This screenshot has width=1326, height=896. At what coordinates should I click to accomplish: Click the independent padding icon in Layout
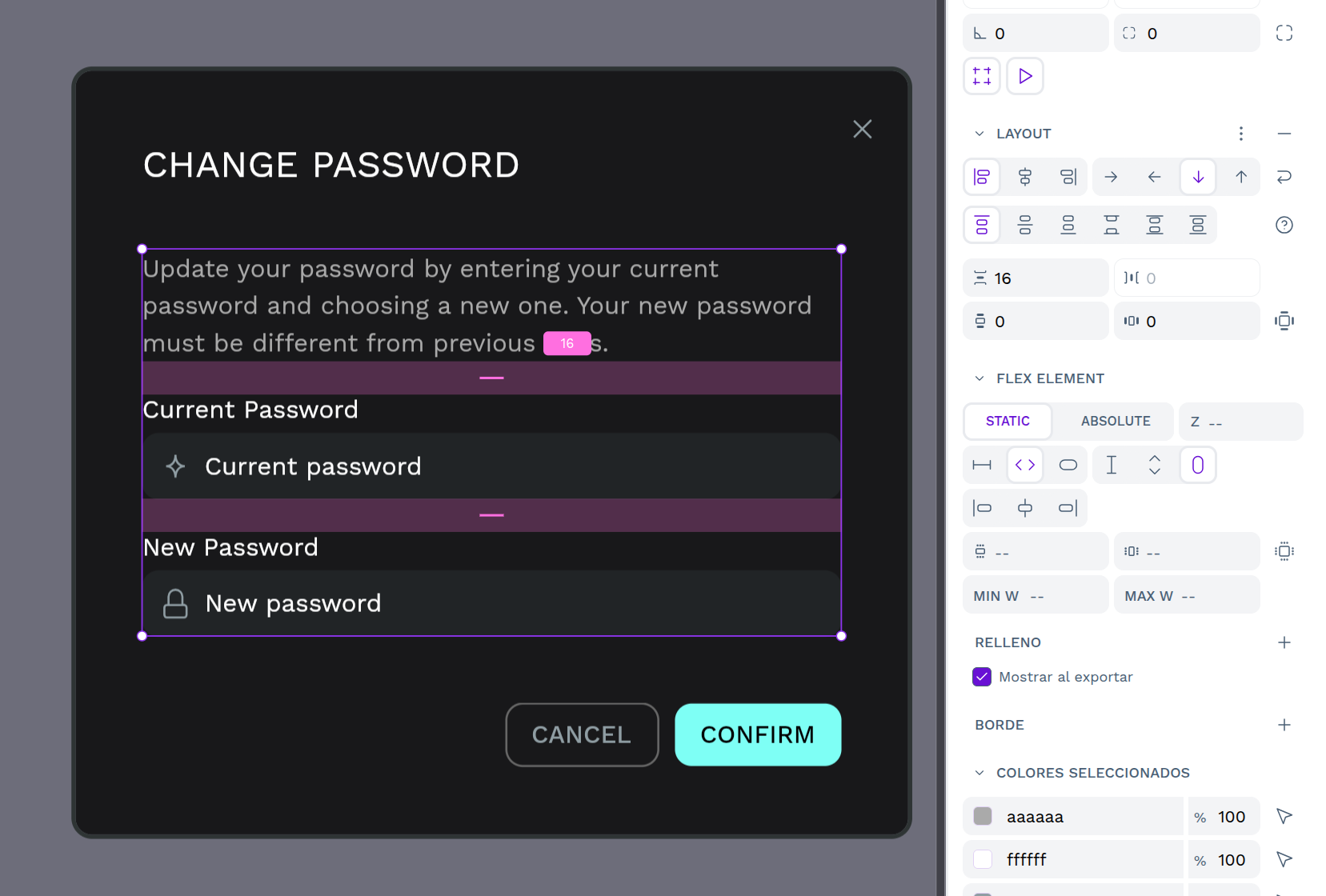pos(1284,321)
